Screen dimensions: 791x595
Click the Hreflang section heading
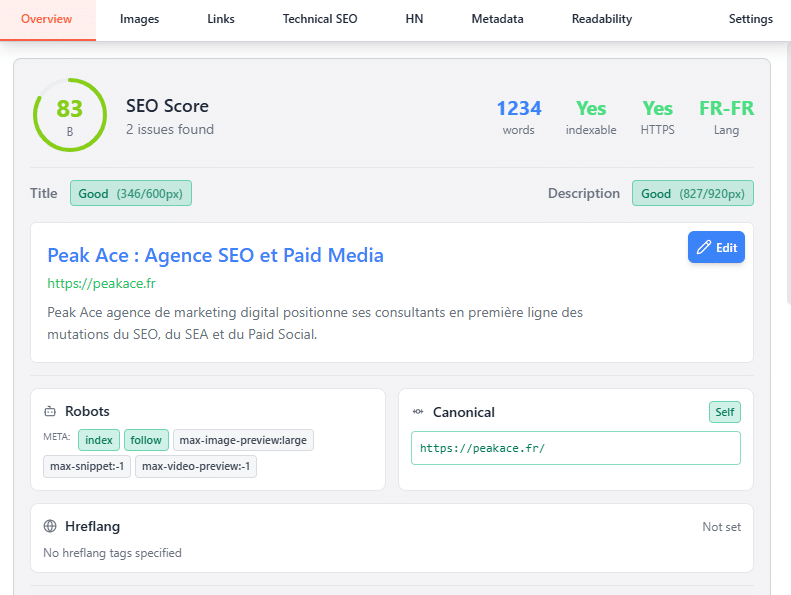point(92,526)
